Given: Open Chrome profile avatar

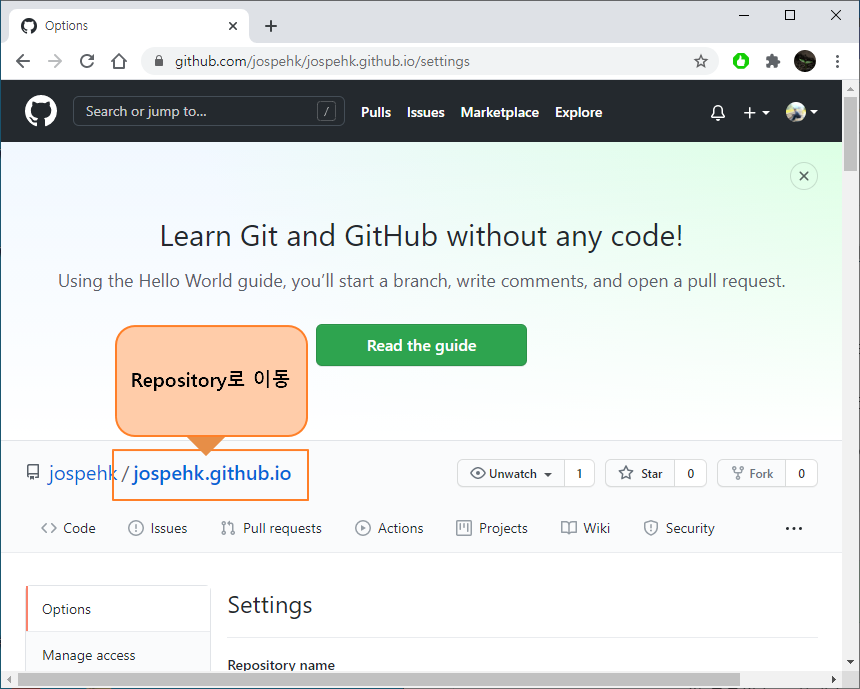Looking at the screenshot, I should (805, 61).
